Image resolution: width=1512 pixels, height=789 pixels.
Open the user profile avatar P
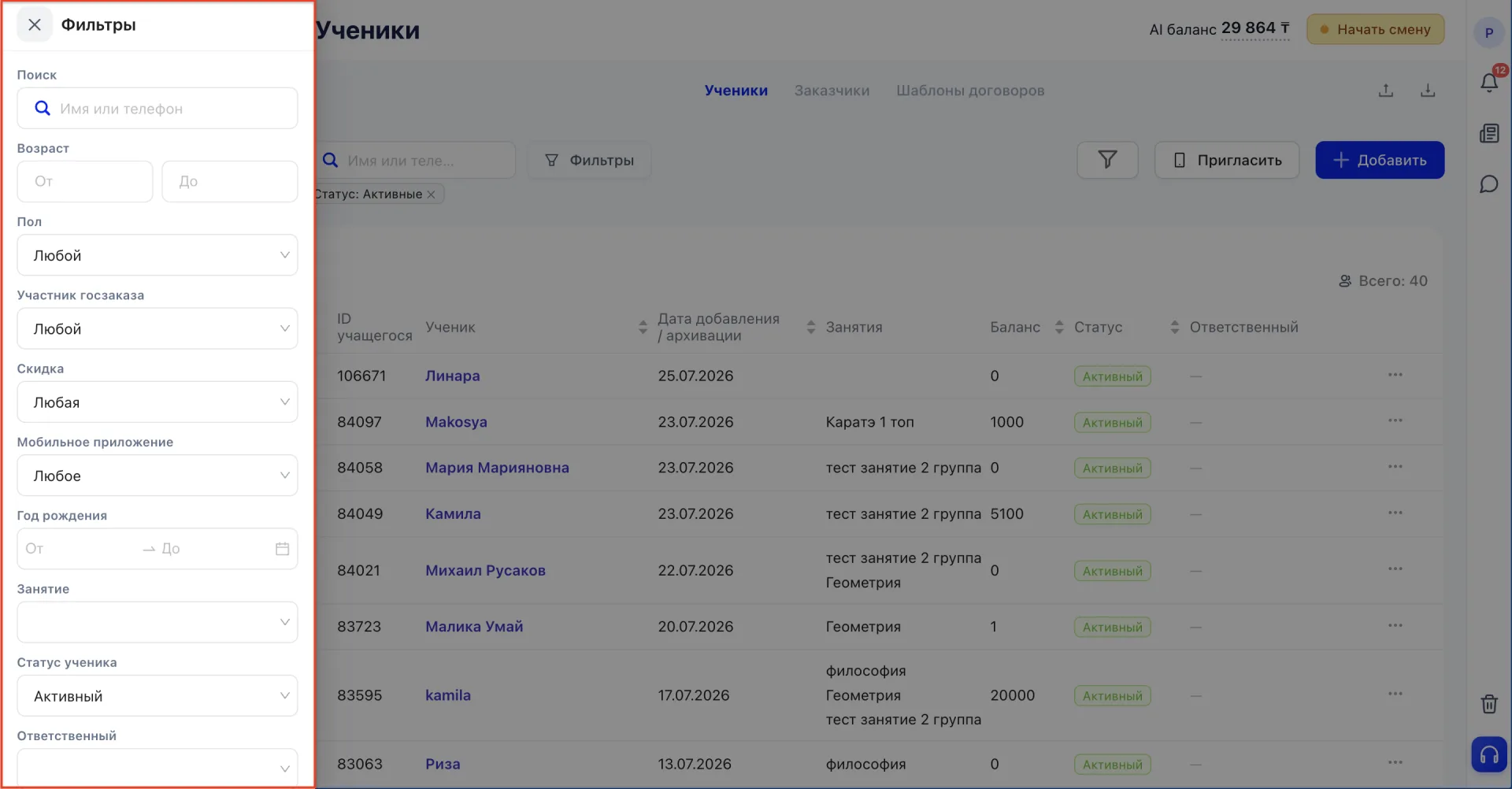coord(1488,32)
